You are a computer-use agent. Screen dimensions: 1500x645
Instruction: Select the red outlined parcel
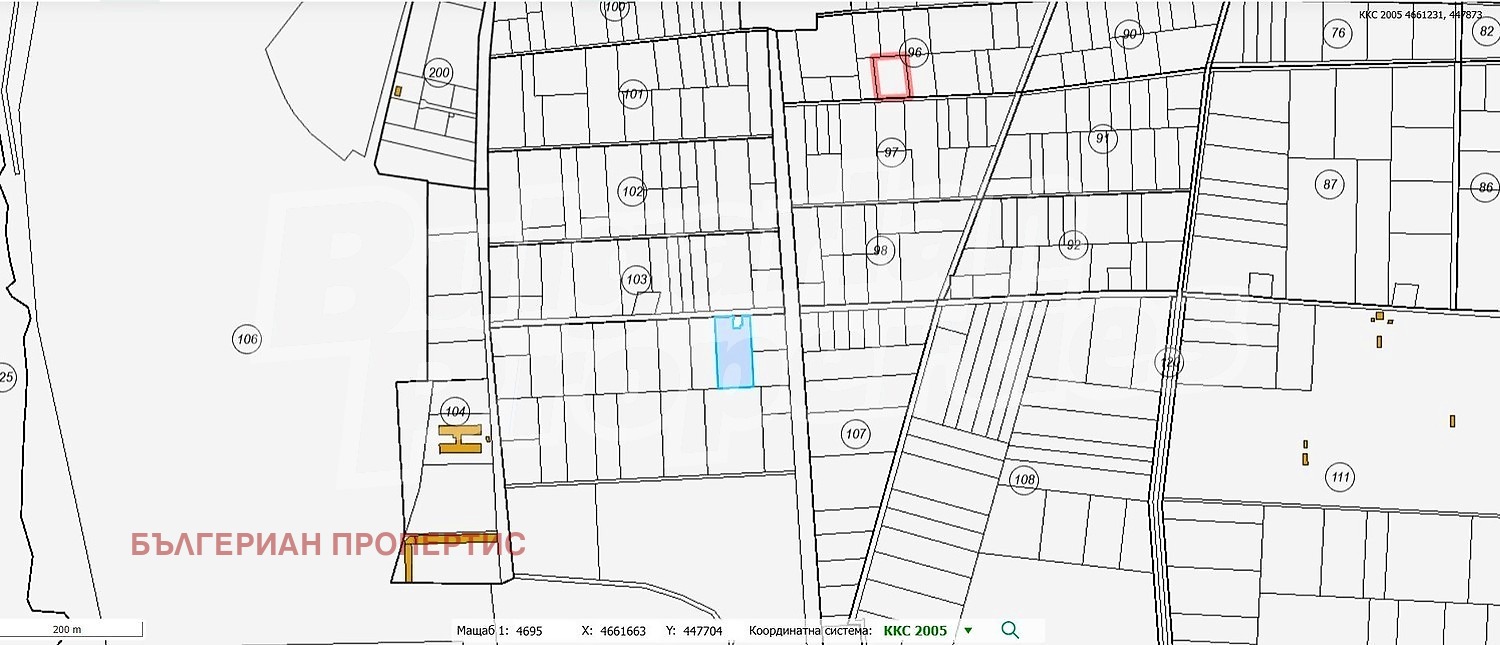(x=890, y=77)
